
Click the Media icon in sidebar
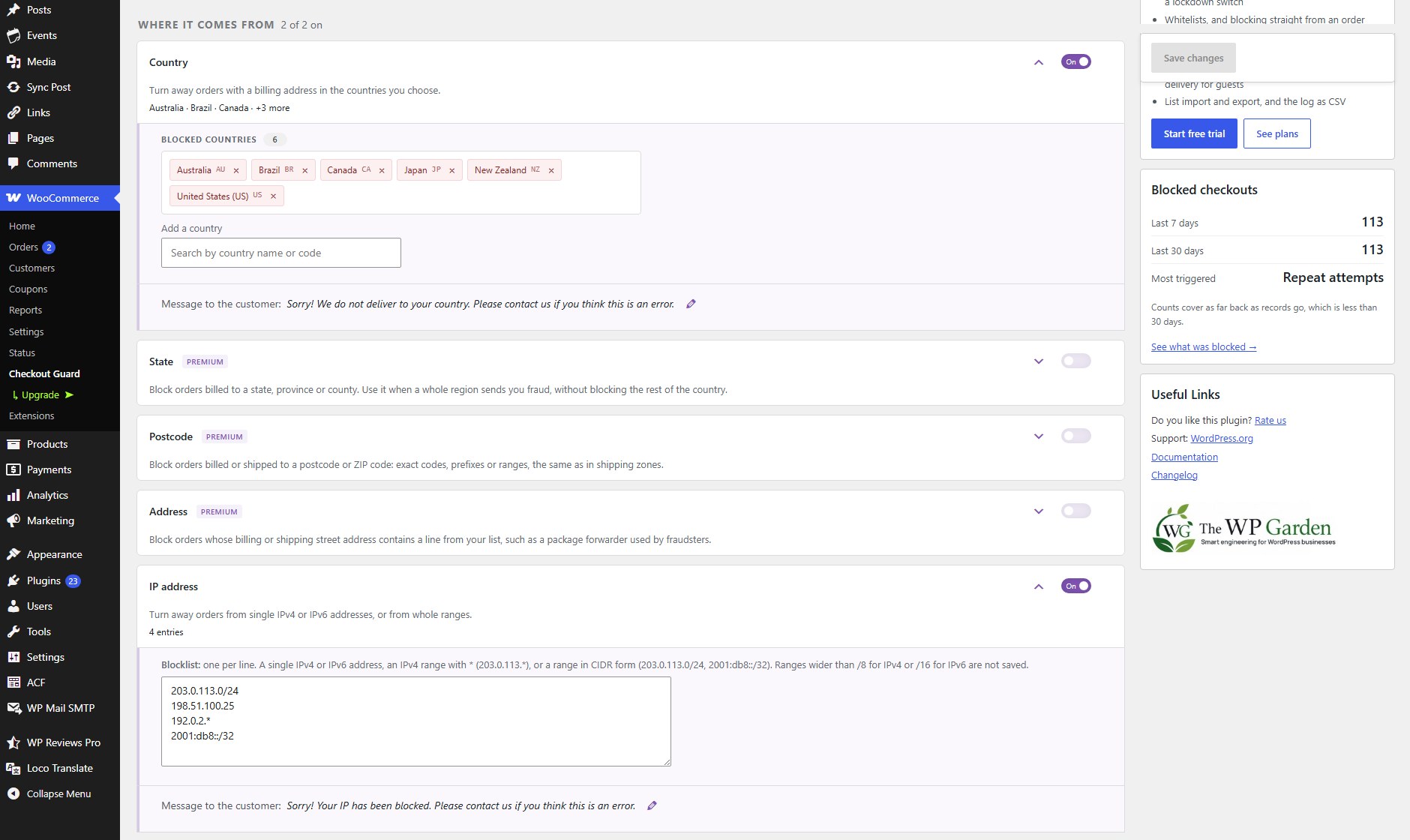point(13,61)
